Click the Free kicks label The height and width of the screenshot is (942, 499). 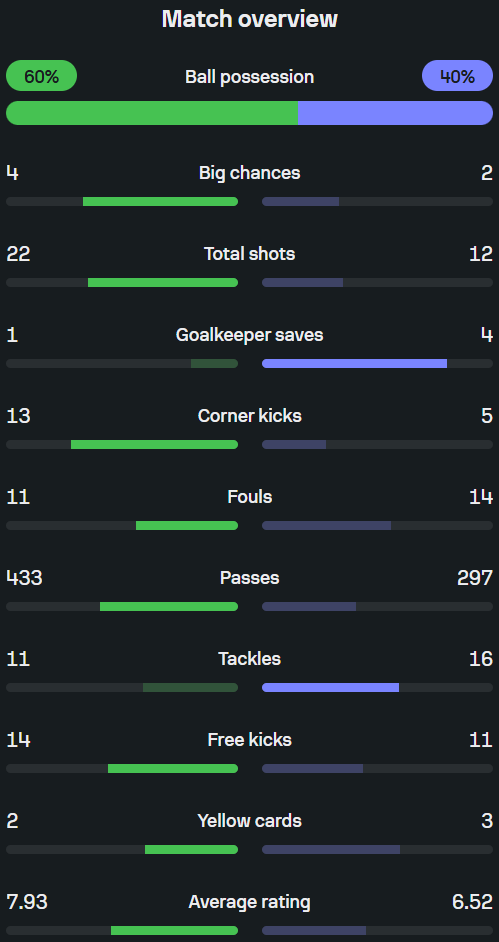point(249,740)
